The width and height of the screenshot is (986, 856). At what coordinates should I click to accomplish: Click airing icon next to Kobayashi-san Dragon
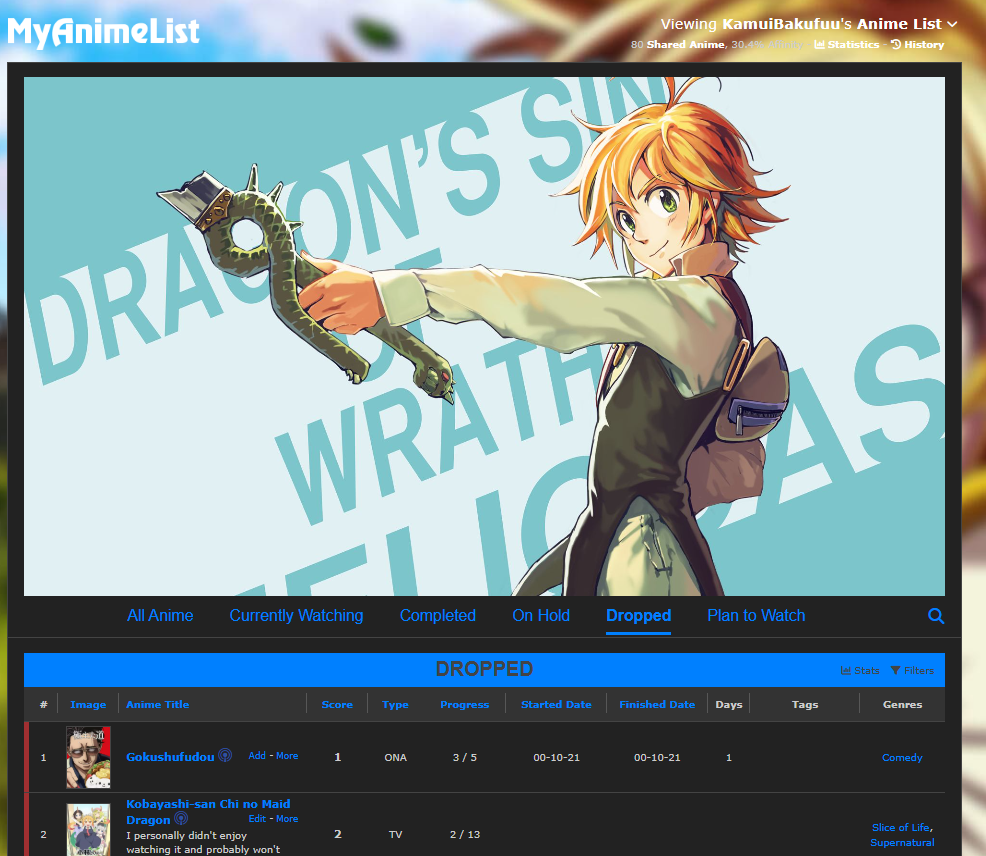[x=181, y=818]
